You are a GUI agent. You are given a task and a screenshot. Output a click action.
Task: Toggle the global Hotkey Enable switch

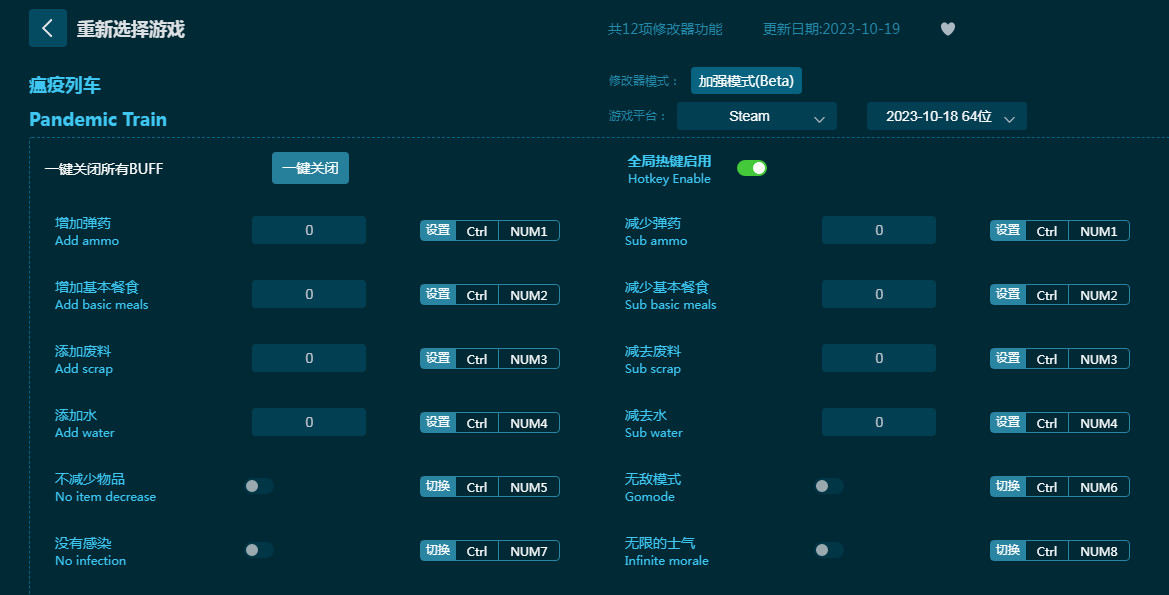click(x=751, y=168)
